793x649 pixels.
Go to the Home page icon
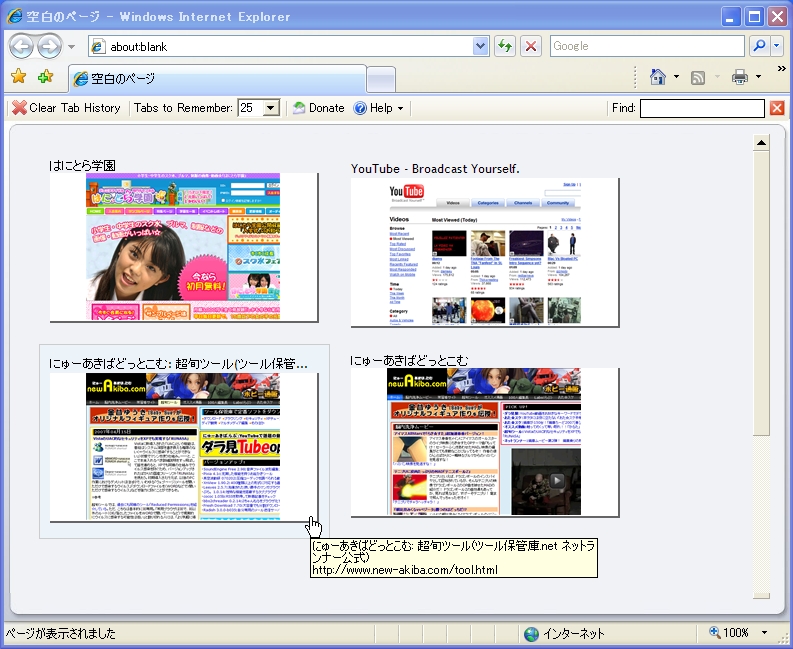[x=657, y=77]
